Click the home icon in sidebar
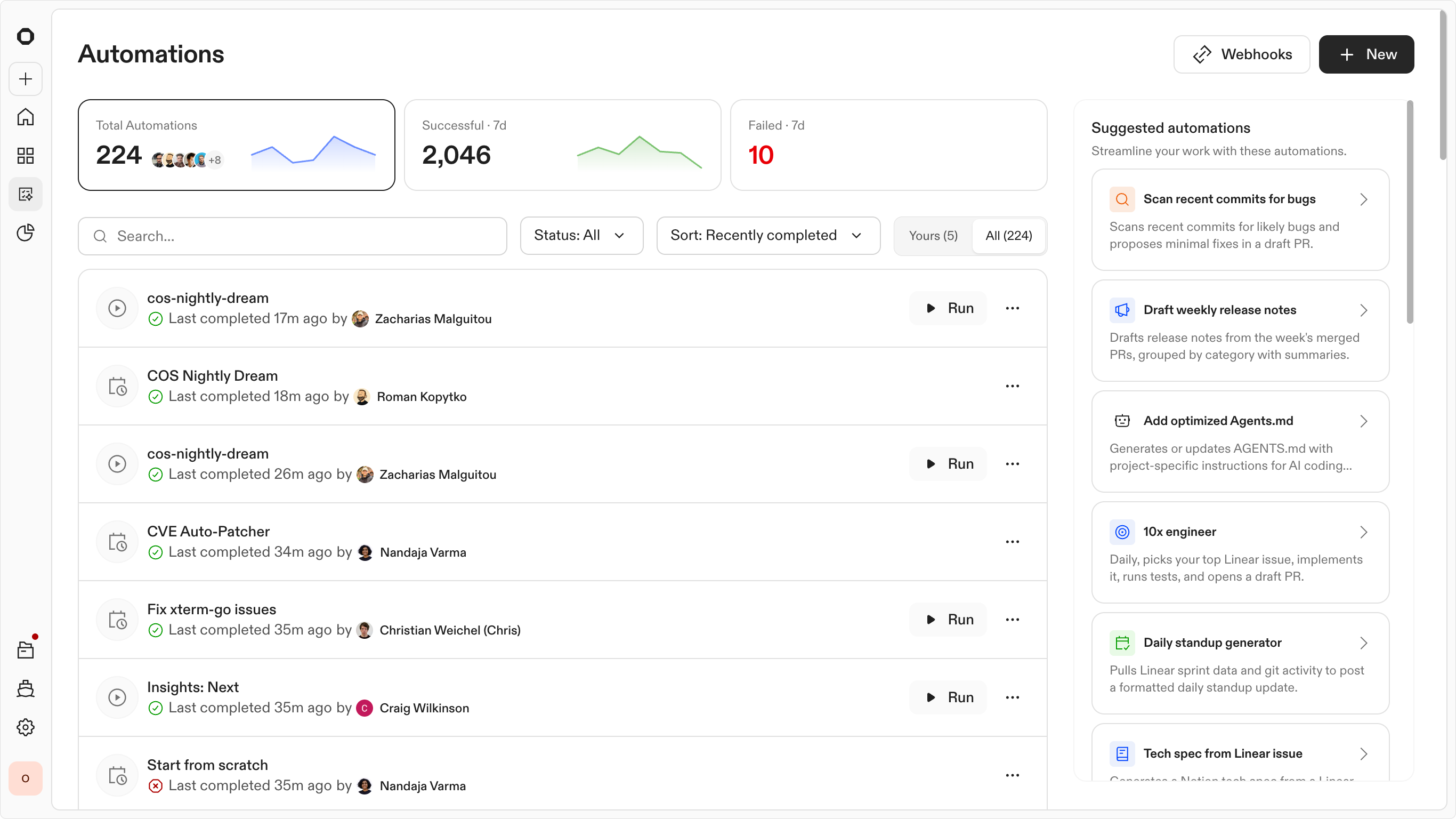 point(26,117)
